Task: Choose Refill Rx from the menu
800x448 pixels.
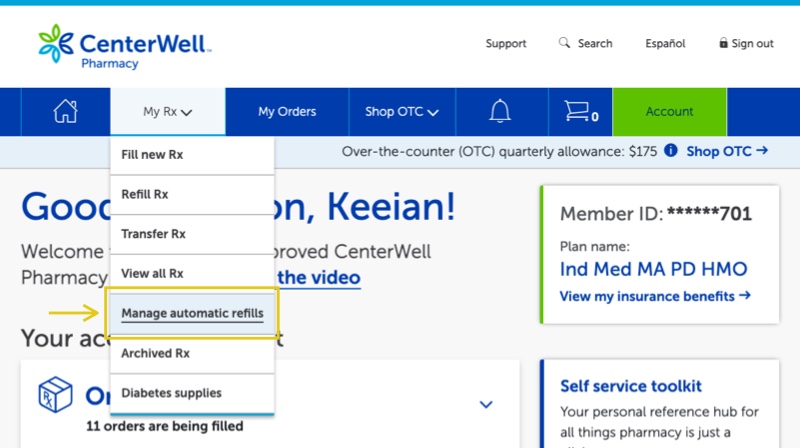Action: point(192,194)
